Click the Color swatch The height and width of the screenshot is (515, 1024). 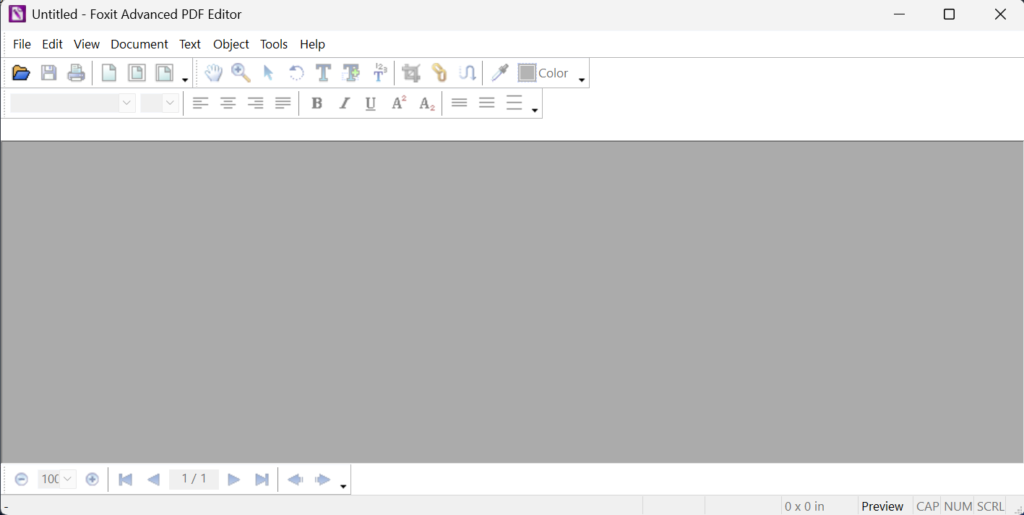tap(527, 72)
